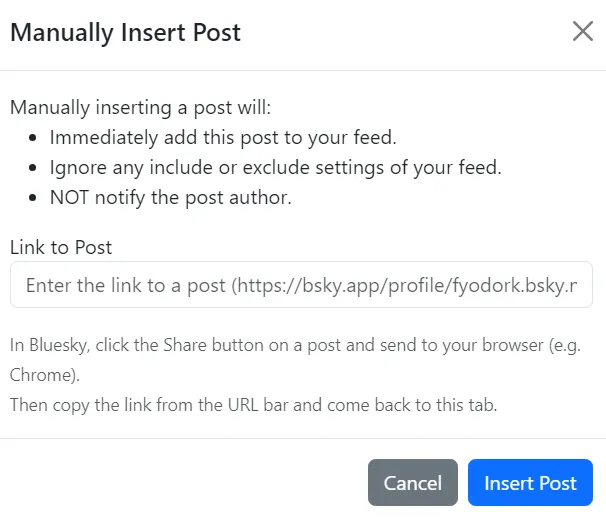Click bullet dot before "Immediately add this post"
Screen dimensions: 606x518
tap(35, 138)
